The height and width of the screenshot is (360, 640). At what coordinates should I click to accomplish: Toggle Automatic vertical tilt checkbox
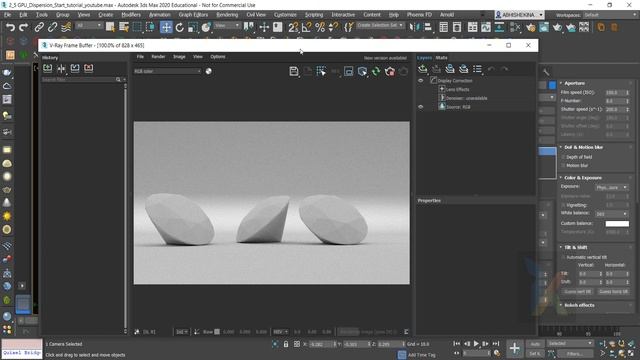pos(563,257)
